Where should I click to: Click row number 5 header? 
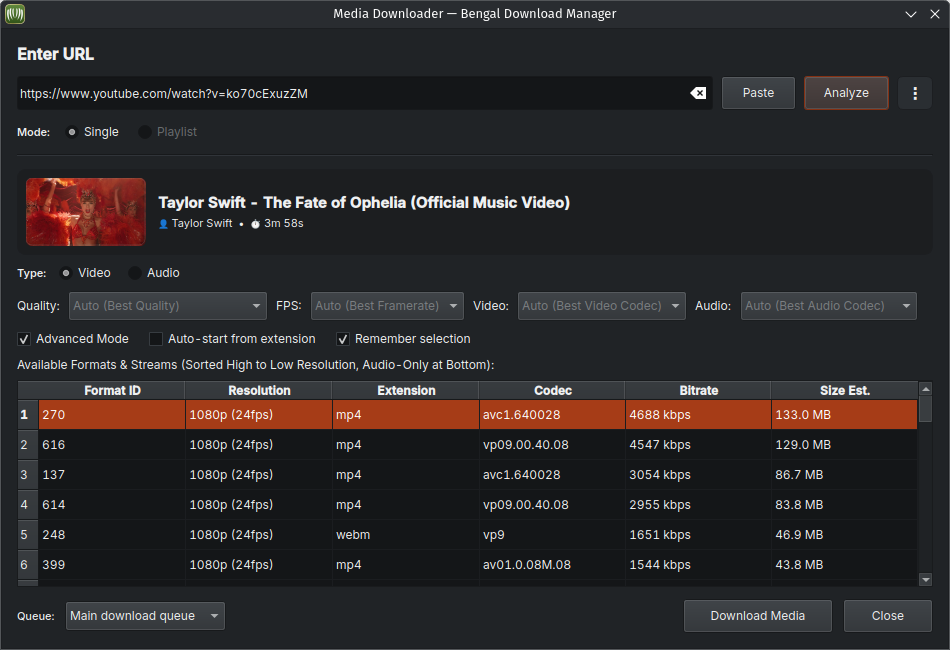[x=28, y=535]
